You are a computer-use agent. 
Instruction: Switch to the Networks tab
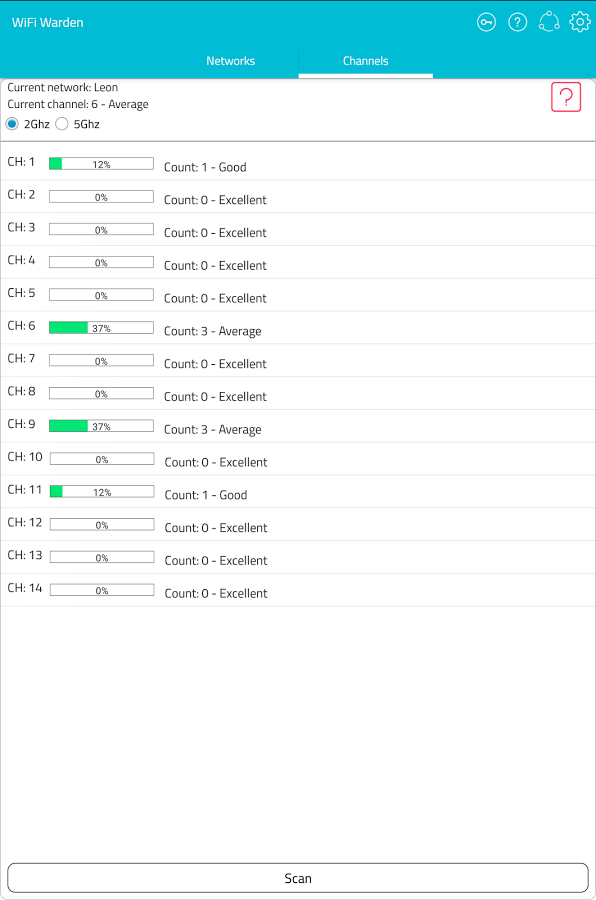[231, 61]
